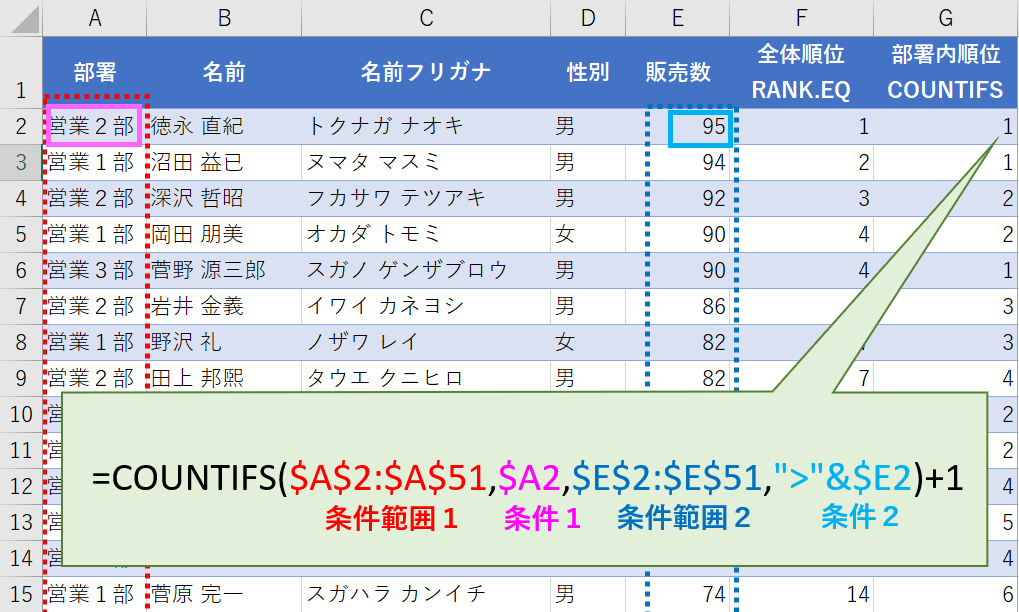Click column header G
Viewport: 1019px width, 612px height.
click(x=943, y=18)
